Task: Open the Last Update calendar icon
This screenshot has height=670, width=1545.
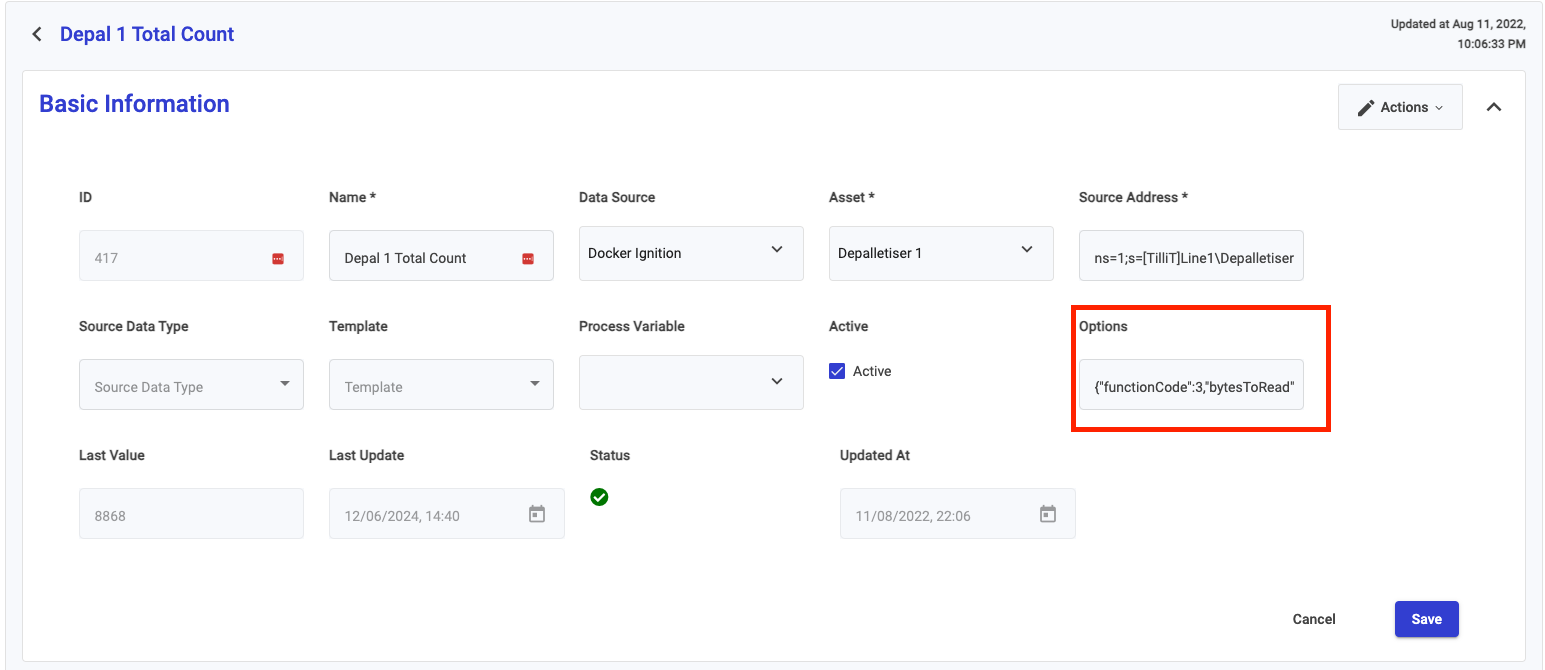Action: pyautogui.click(x=537, y=514)
